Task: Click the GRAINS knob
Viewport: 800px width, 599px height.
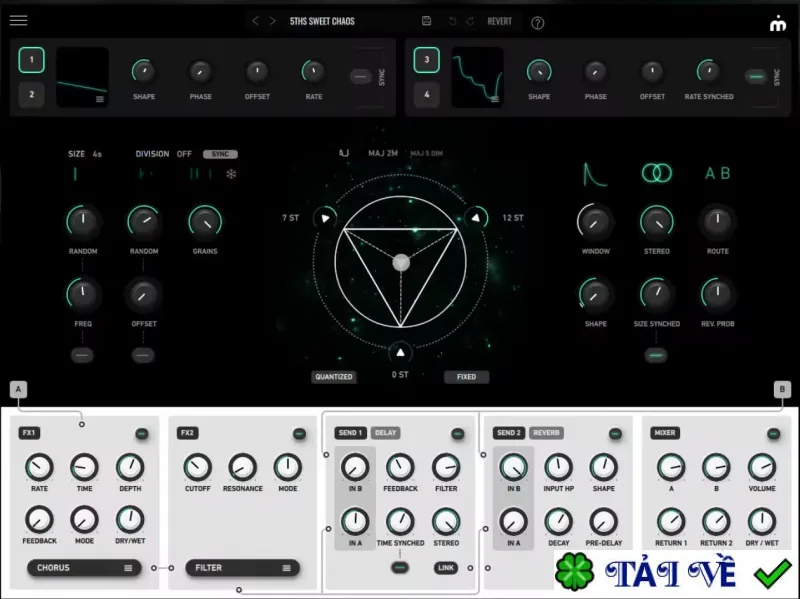Action: [205, 222]
